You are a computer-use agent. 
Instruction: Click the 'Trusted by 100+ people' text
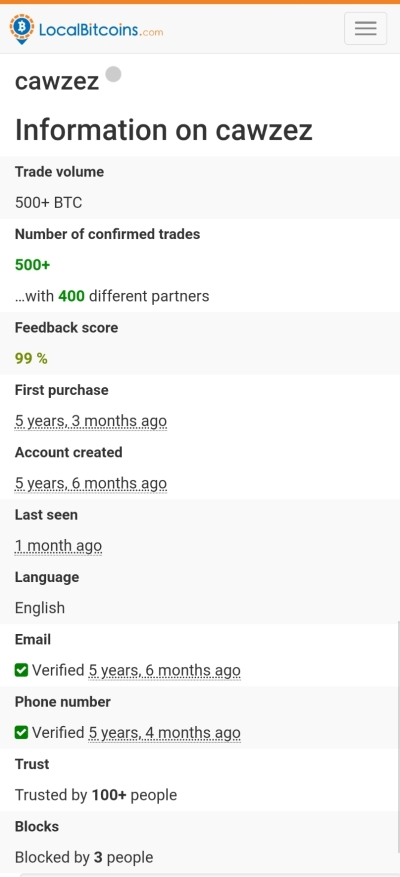click(x=96, y=795)
